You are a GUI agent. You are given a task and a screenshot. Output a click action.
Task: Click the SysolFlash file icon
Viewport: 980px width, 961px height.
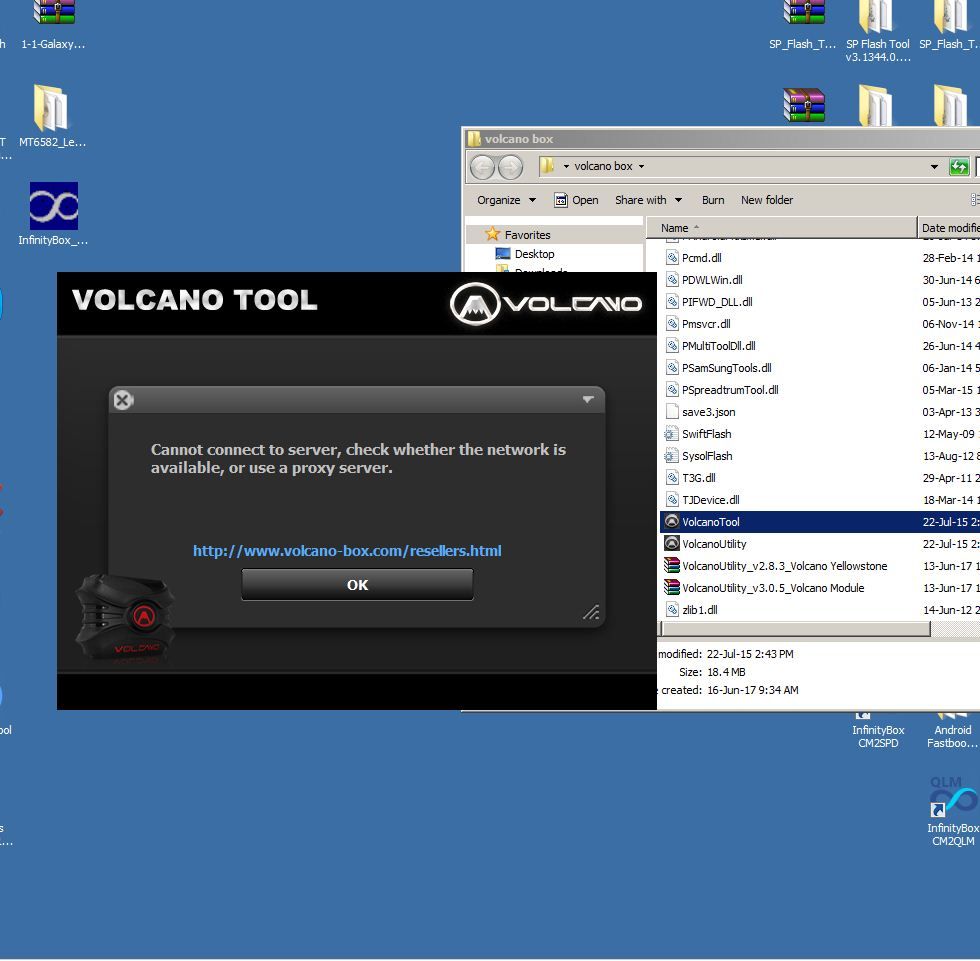point(672,456)
